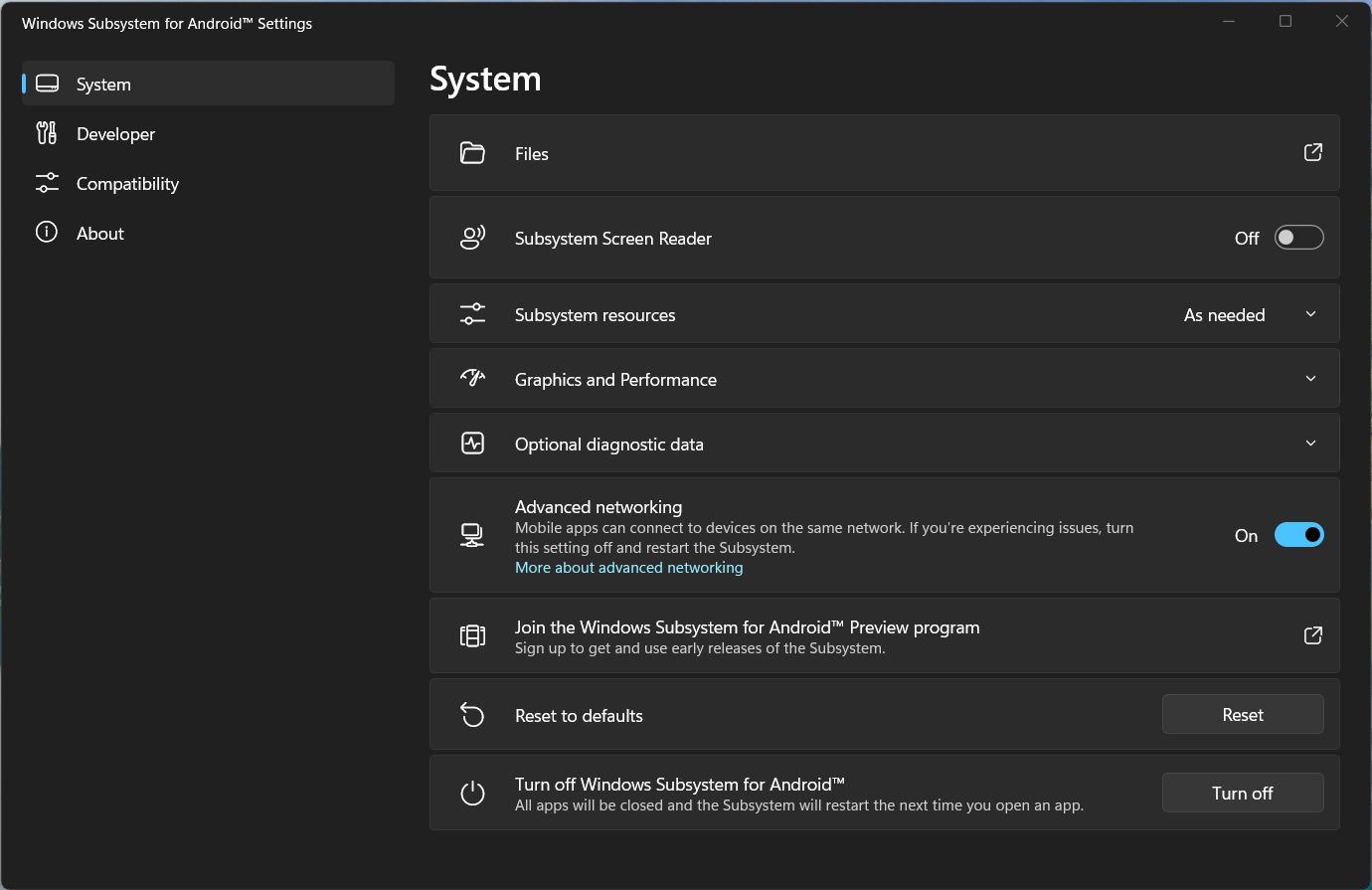1372x890 pixels.
Task: Click the Files folder icon
Action: tap(472, 153)
